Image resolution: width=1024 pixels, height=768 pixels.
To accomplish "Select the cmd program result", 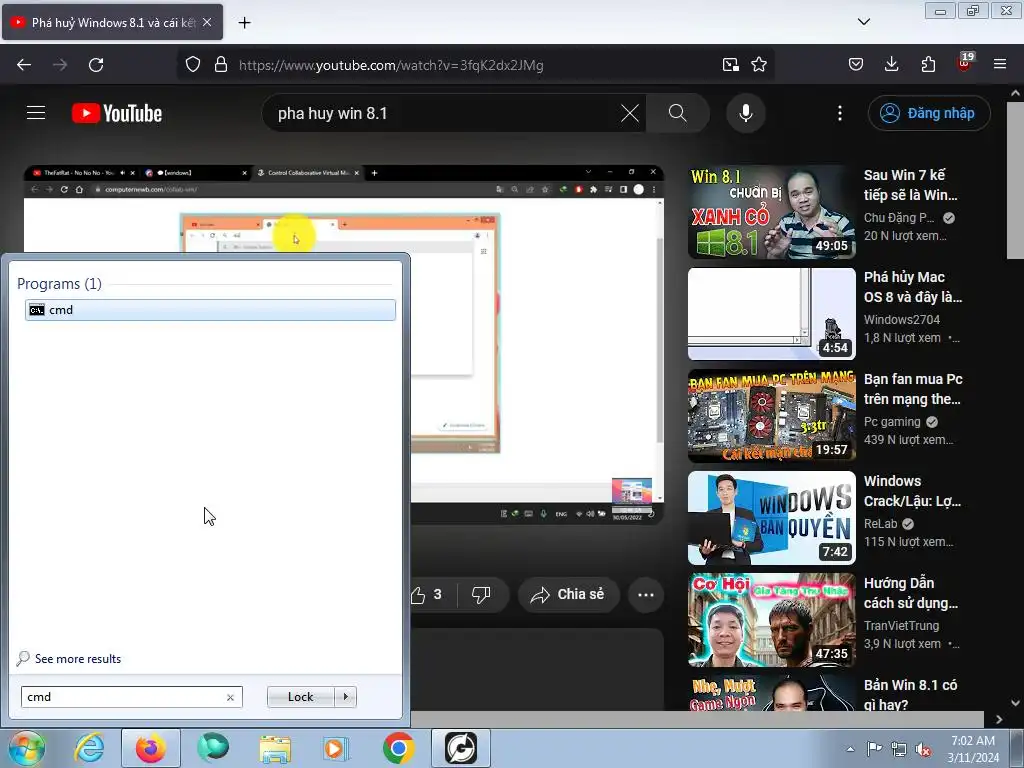I will (210, 310).
